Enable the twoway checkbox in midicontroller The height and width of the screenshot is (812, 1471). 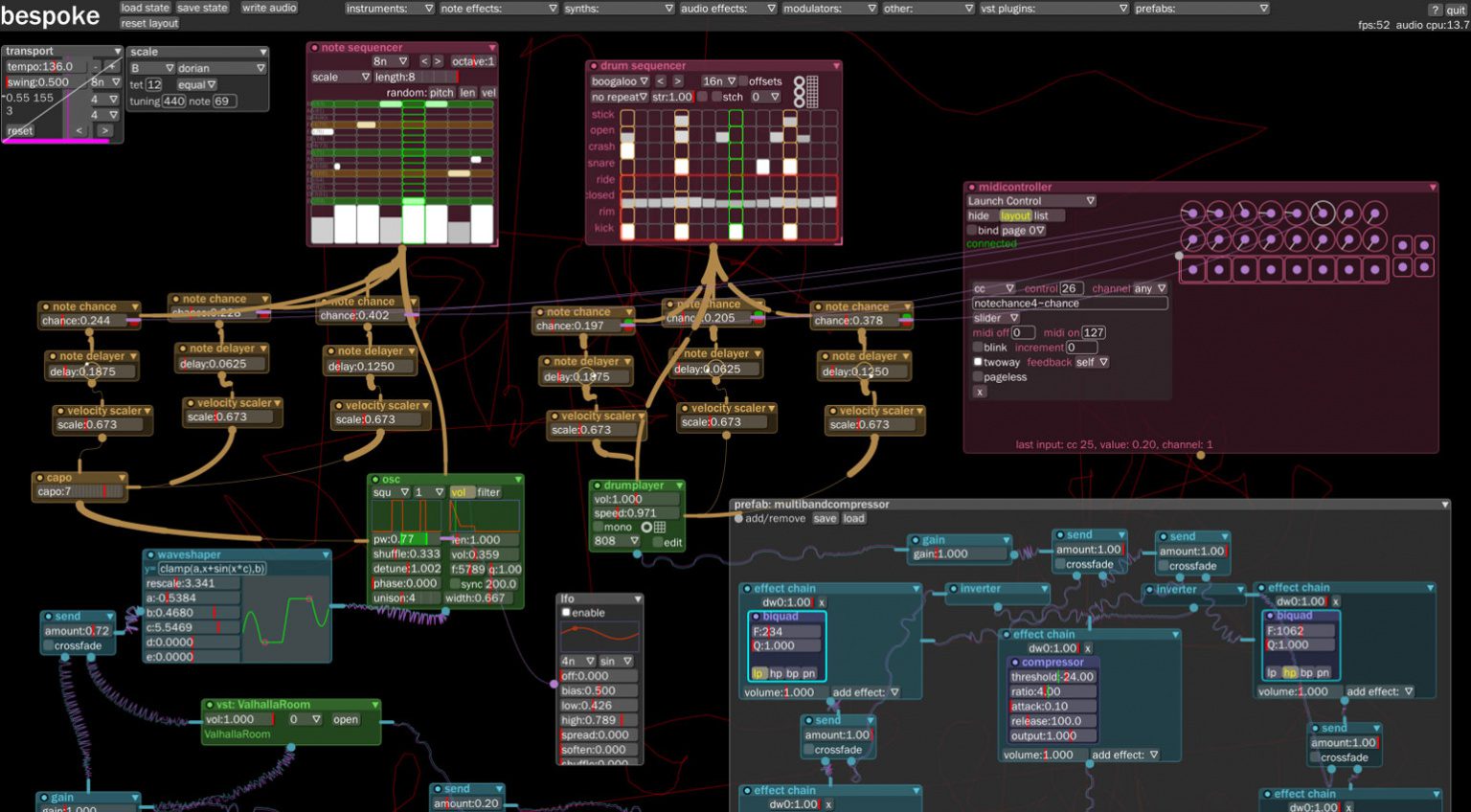point(978,362)
